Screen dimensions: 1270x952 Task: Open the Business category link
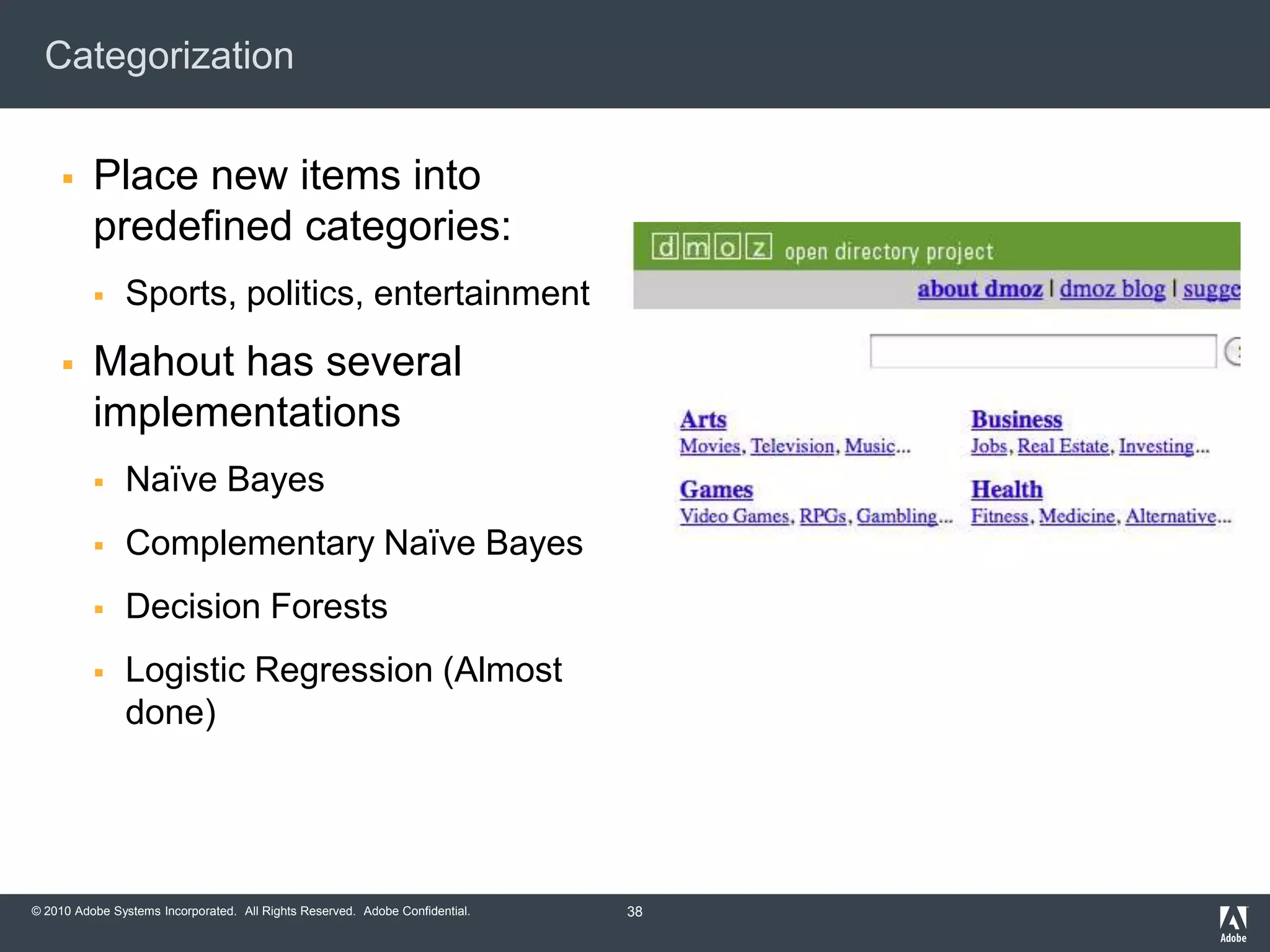pyautogui.click(x=1016, y=420)
